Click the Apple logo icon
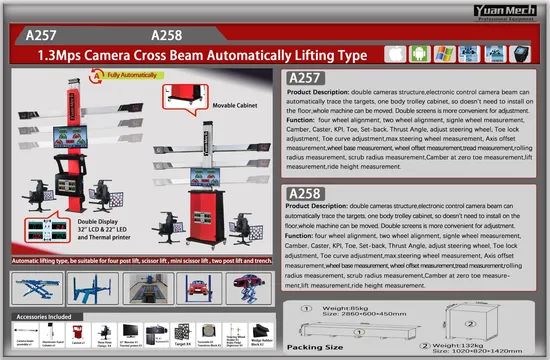 coord(395,54)
